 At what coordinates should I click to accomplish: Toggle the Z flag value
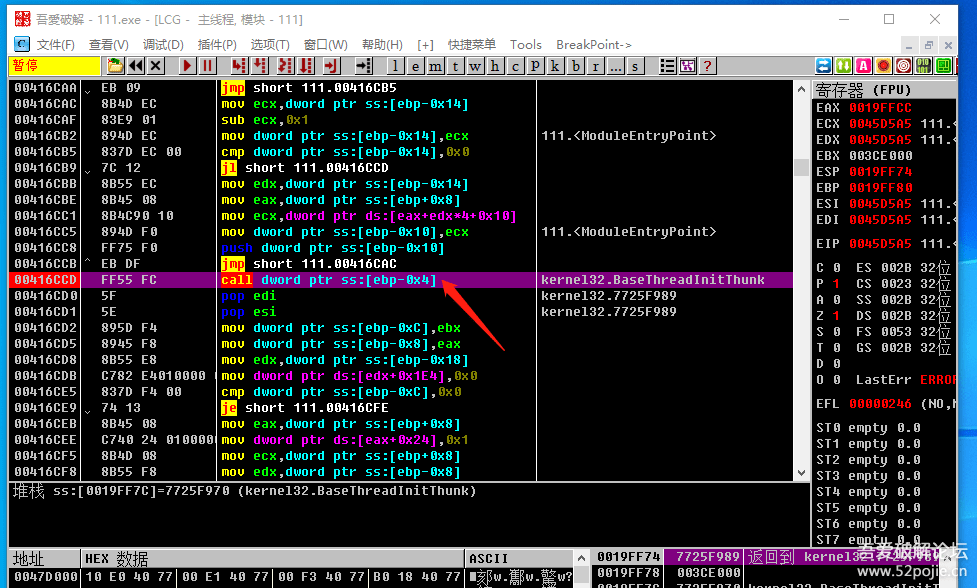click(x=836, y=316)
